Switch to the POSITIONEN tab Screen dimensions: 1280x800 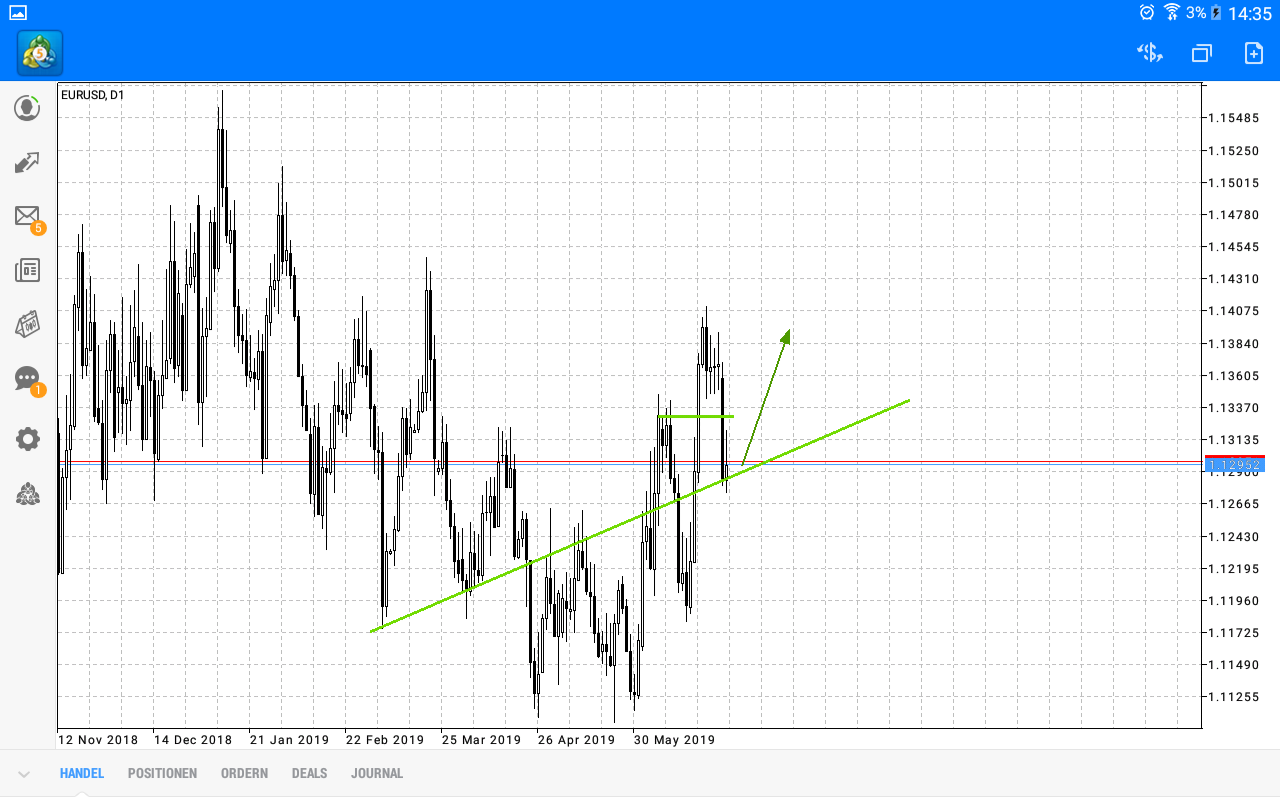point(162,773)
